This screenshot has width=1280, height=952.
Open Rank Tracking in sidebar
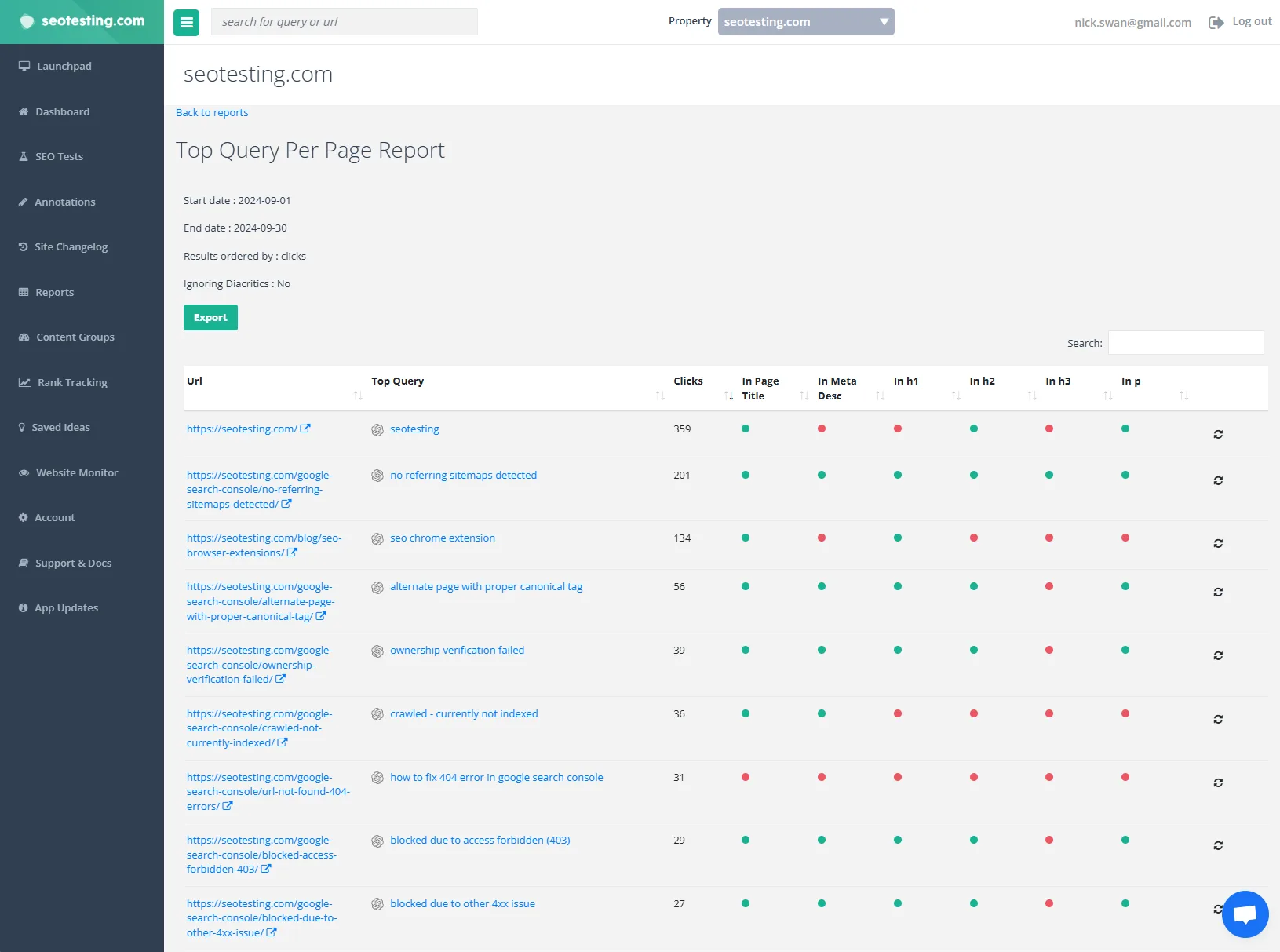click(x=71, y=382)
